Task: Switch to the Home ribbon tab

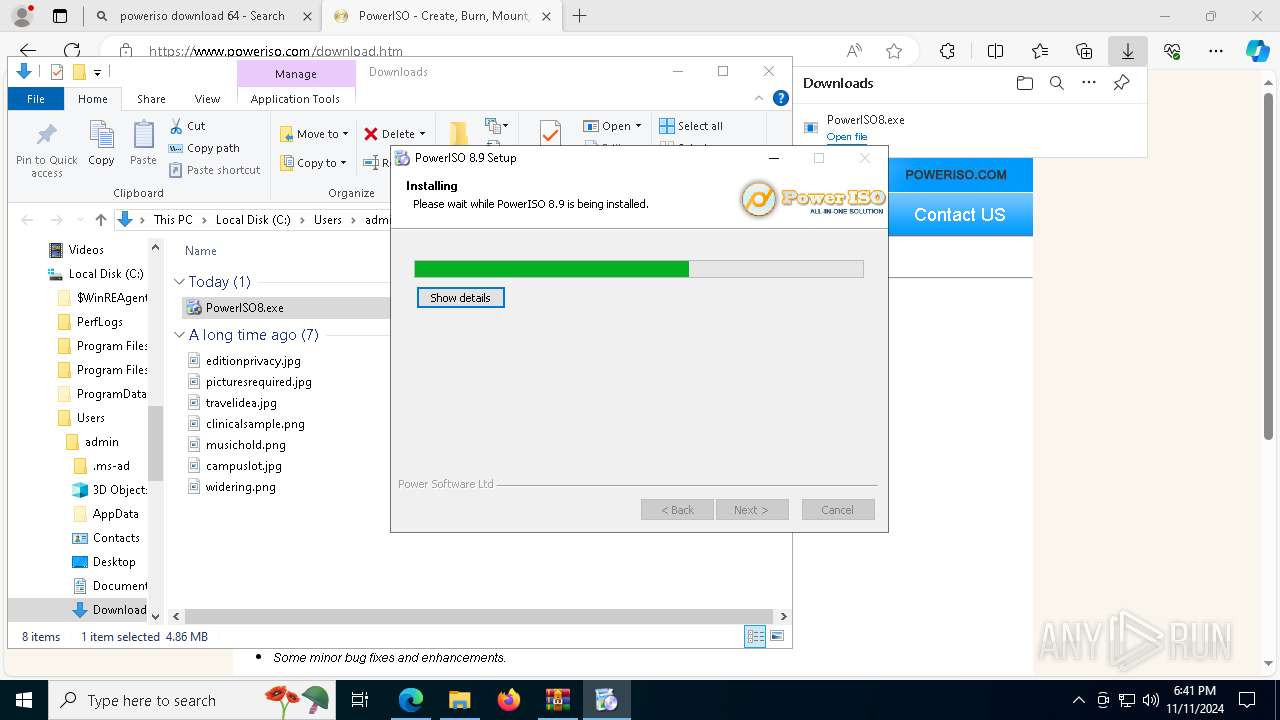Action: [x=93, y=99]
